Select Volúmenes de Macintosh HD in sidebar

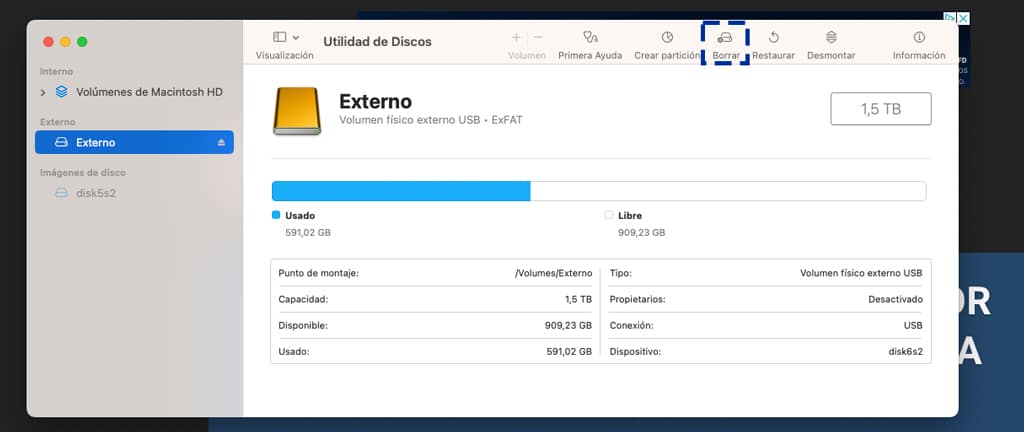149,92
